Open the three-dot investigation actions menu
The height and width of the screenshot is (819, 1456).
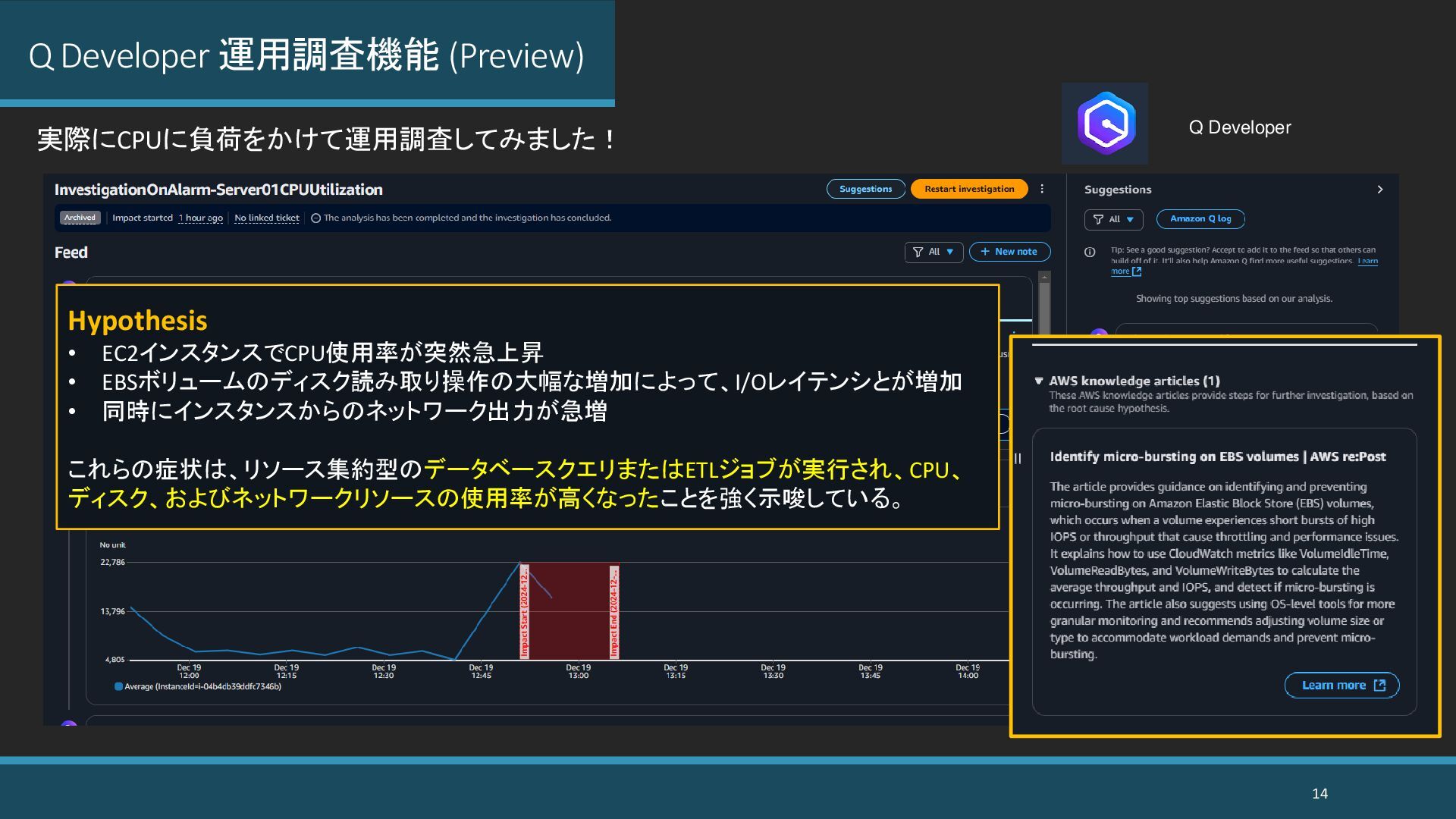tap(1042, 189)
